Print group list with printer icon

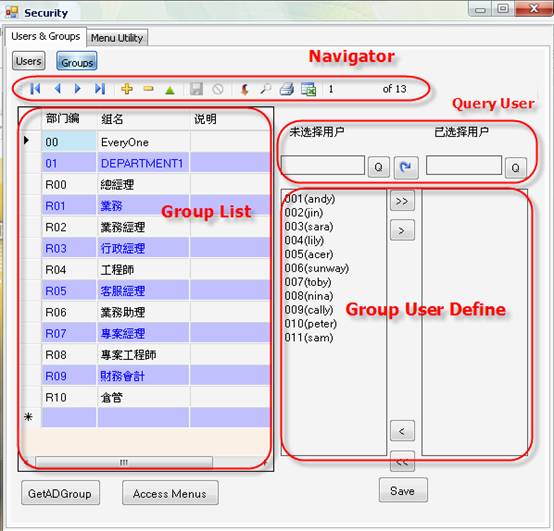(x=287, y=89)
